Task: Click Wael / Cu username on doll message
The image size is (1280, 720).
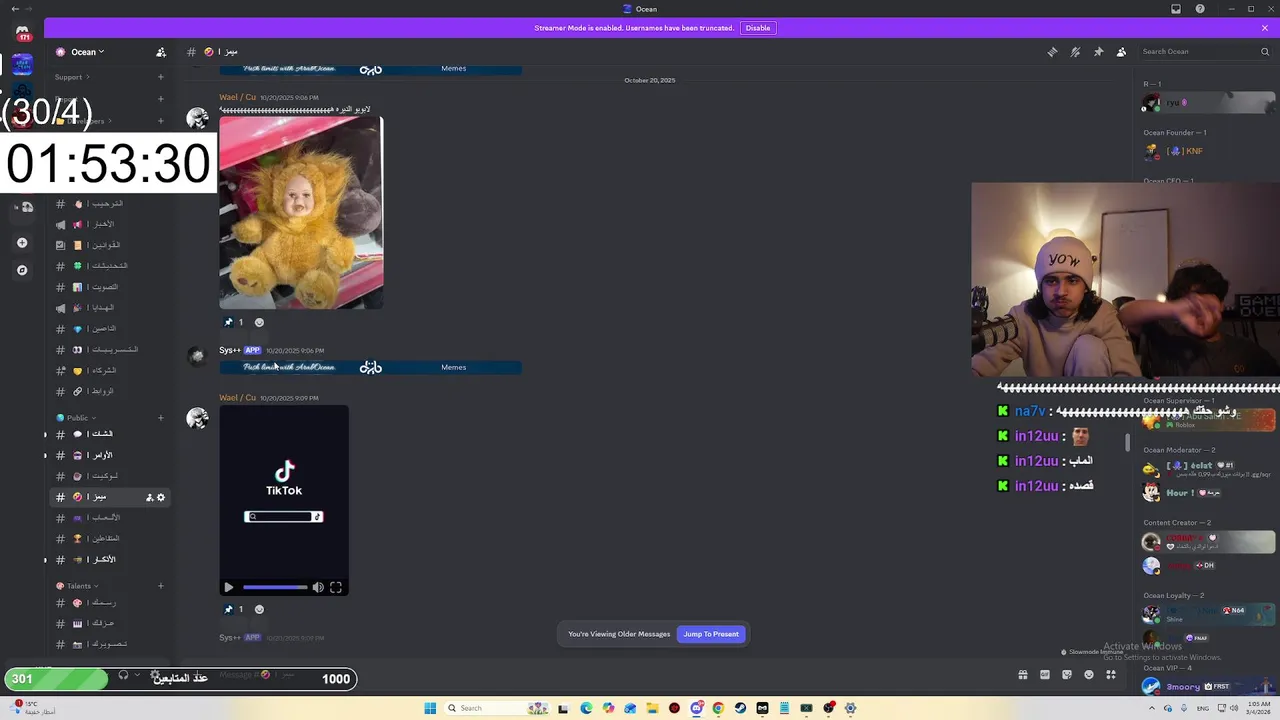Action: tap(238, 97)
